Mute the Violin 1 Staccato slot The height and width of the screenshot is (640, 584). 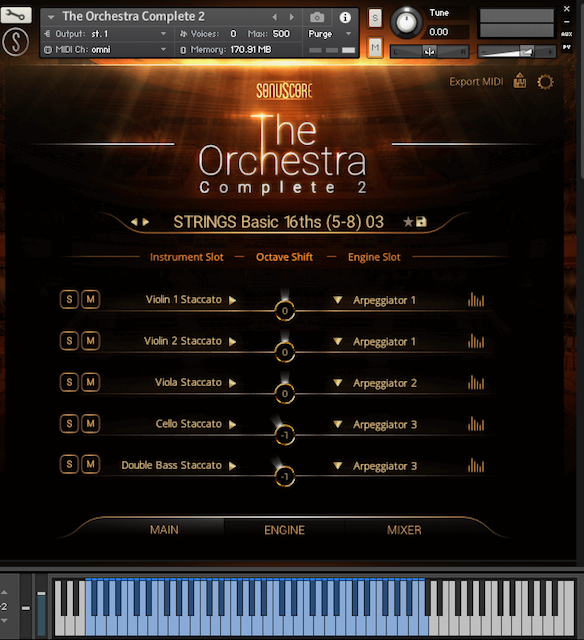click(91, 299)
